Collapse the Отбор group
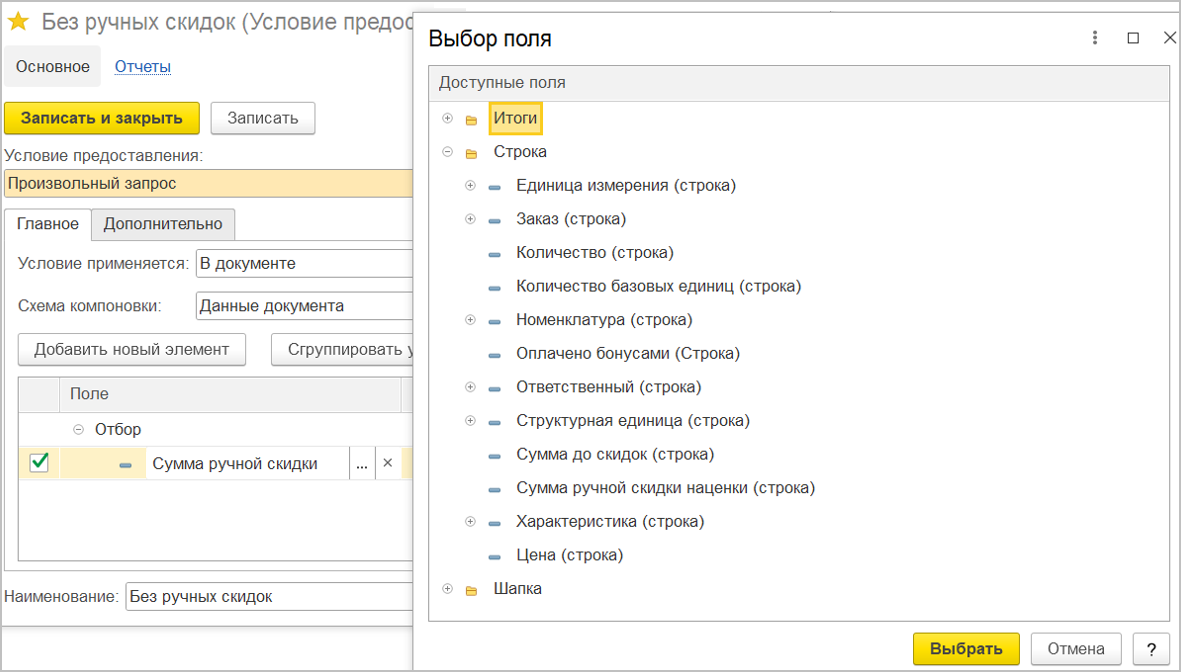This screenshot has height=672, width=1181. click(78, 429)
